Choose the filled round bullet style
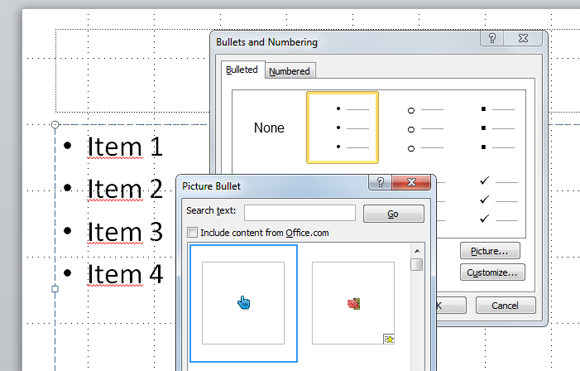 [x=343, y=128]
